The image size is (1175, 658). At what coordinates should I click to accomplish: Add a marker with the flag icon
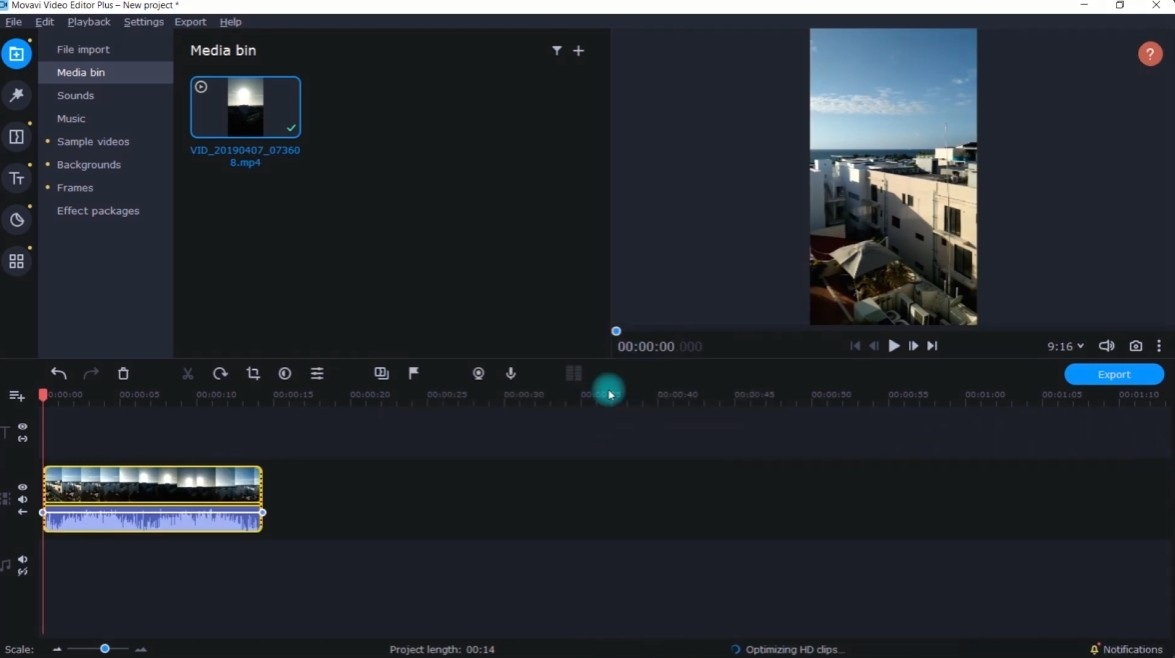point(414,373)
